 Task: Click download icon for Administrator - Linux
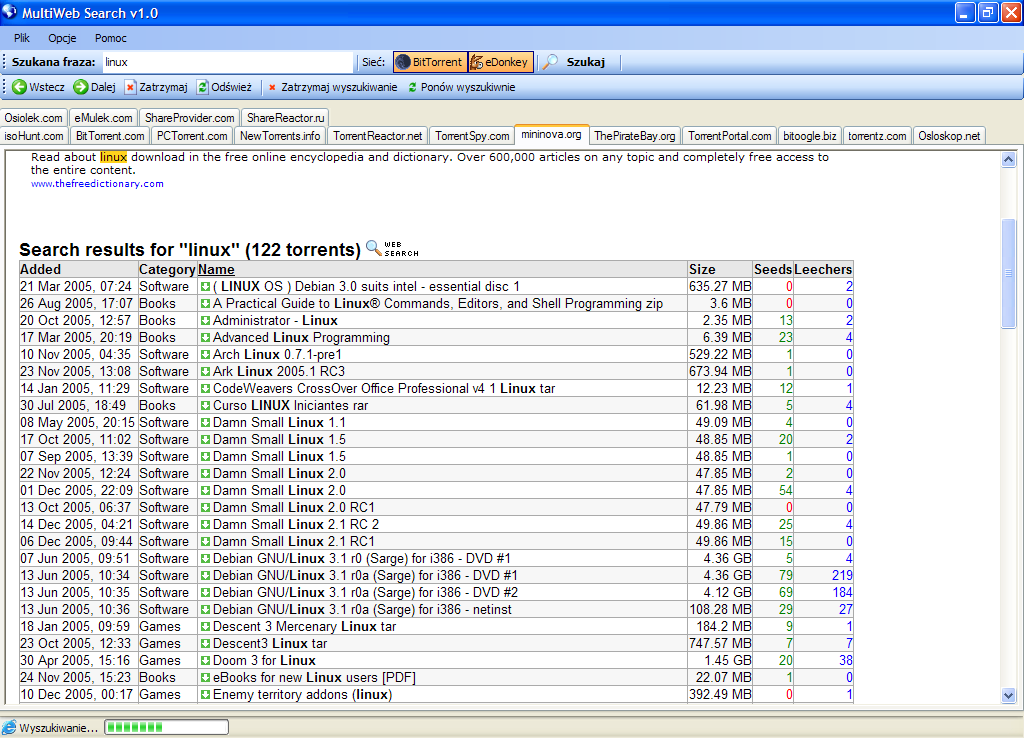[x=205, y=321]
